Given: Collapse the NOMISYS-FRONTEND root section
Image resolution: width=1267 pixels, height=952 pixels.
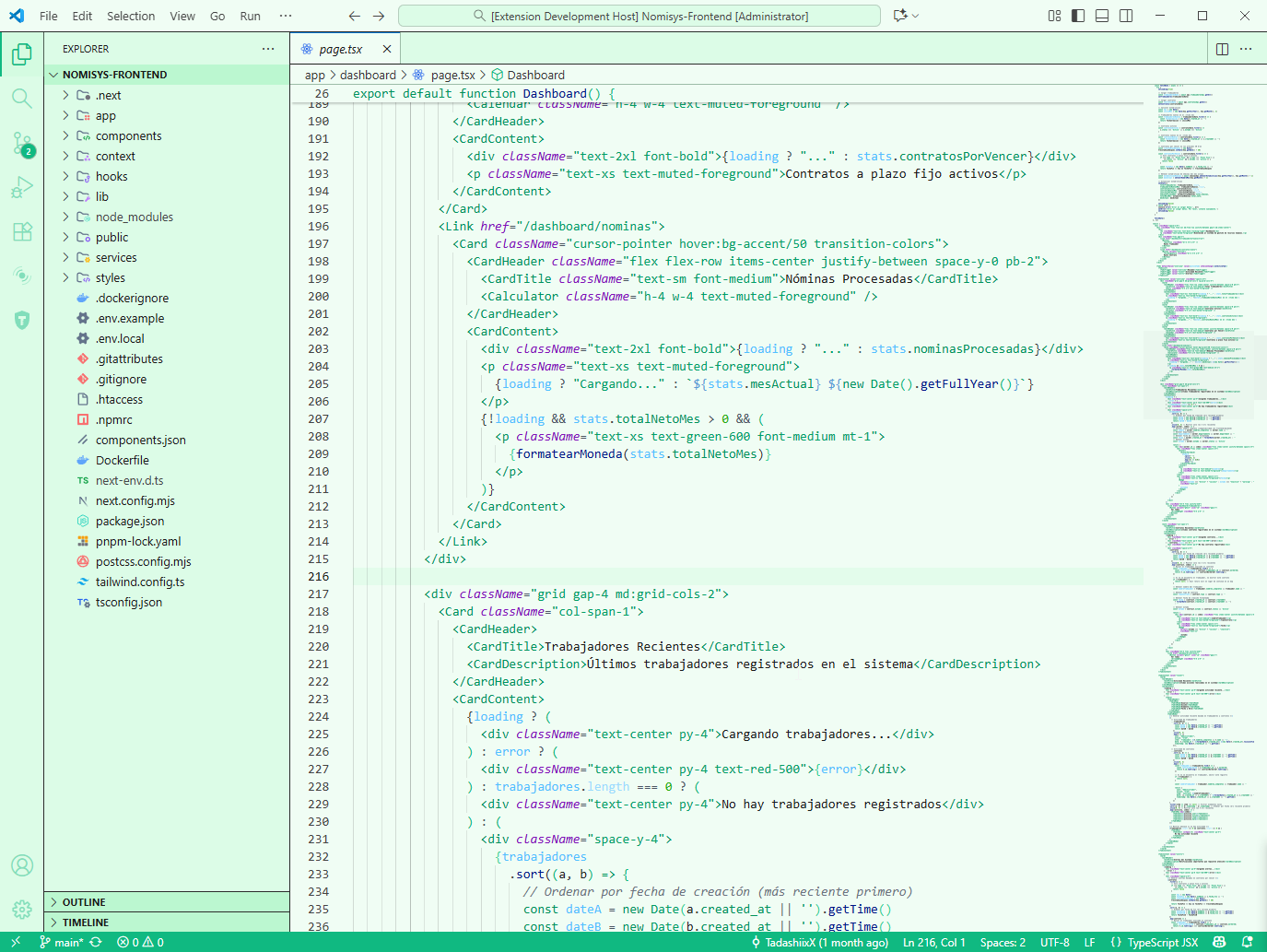Looking at the screenshot, I should (x=166, y=75).
